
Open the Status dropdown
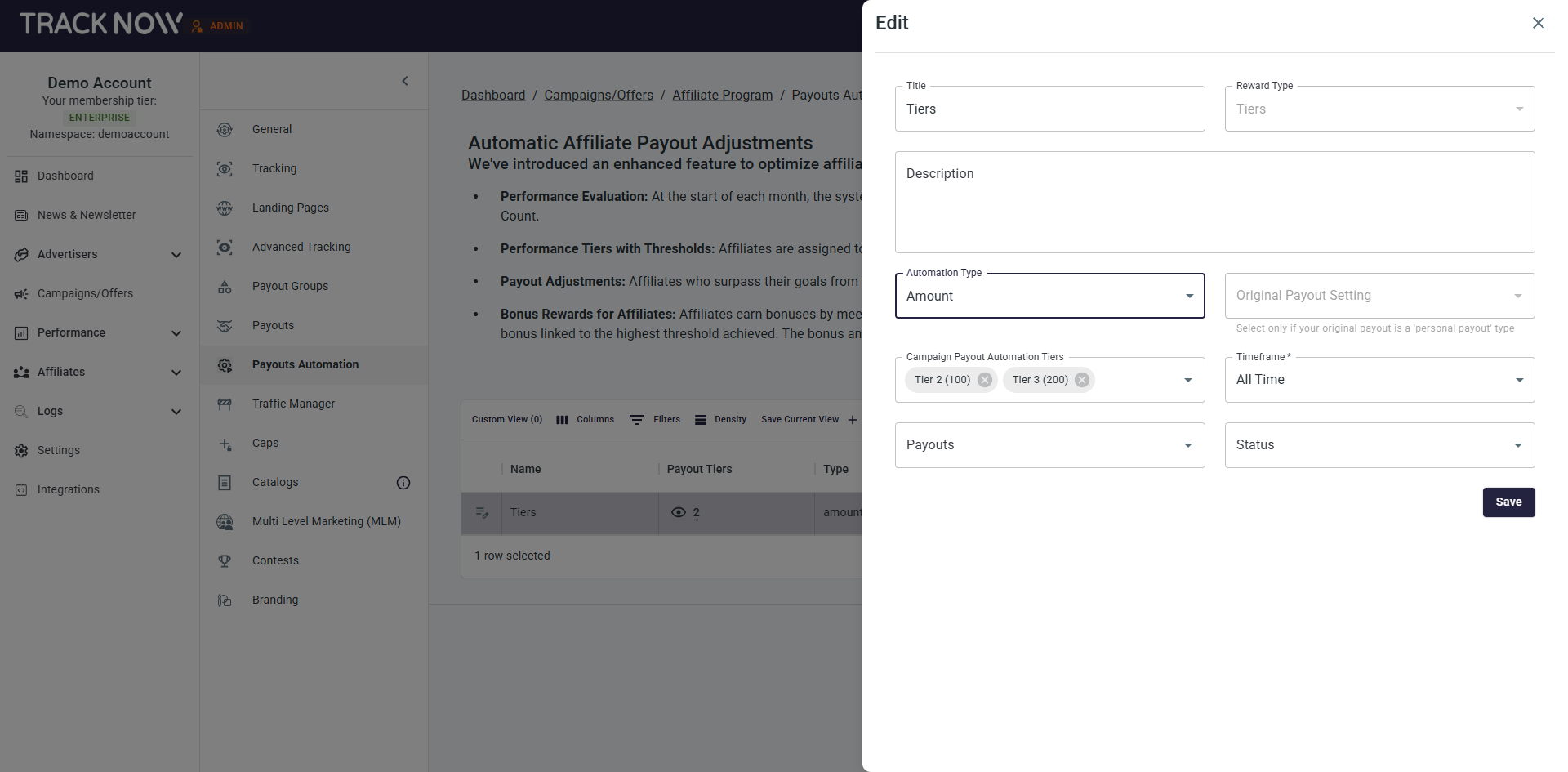[1379, 445]
